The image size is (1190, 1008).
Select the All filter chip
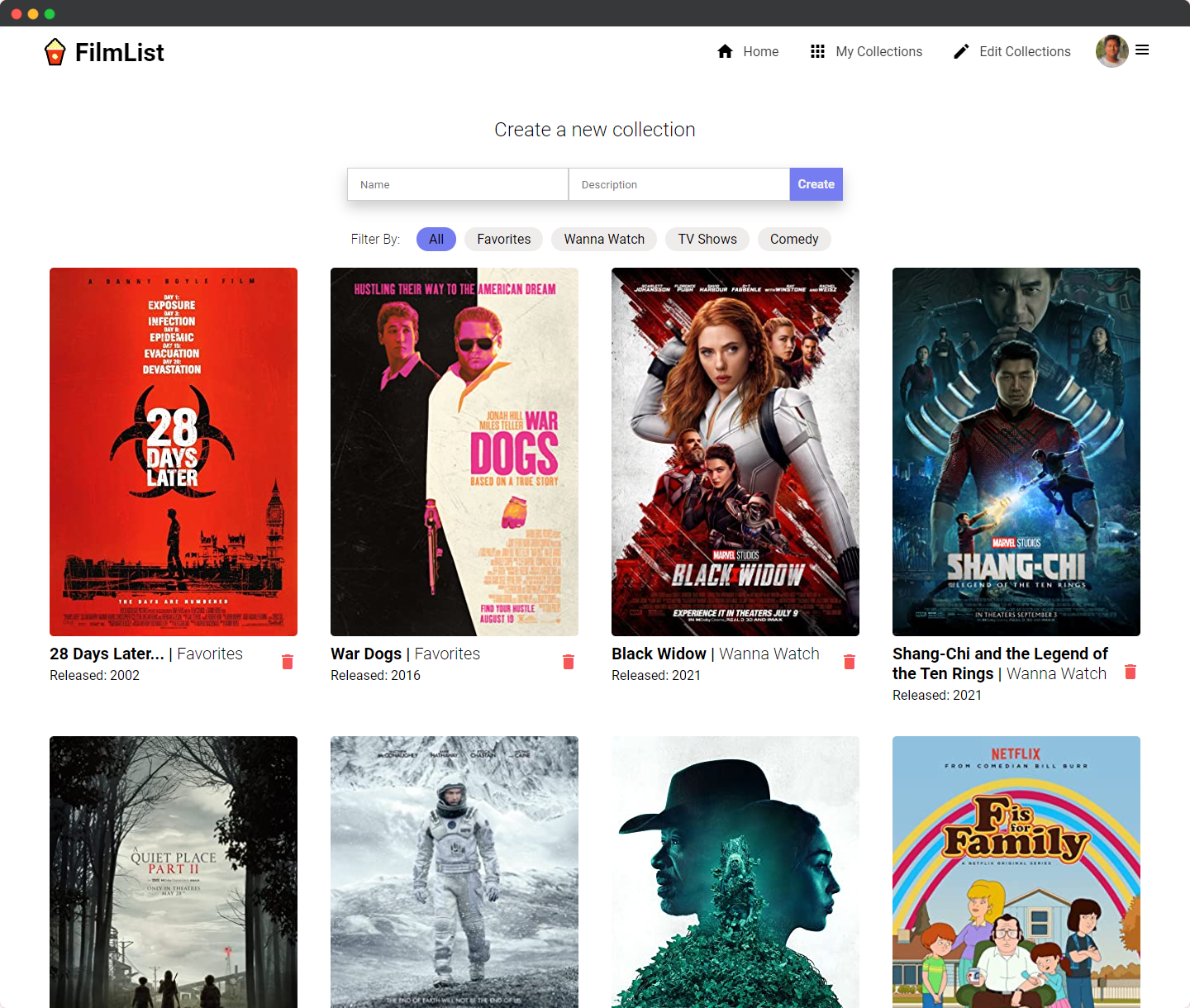(x=436, y=239)
